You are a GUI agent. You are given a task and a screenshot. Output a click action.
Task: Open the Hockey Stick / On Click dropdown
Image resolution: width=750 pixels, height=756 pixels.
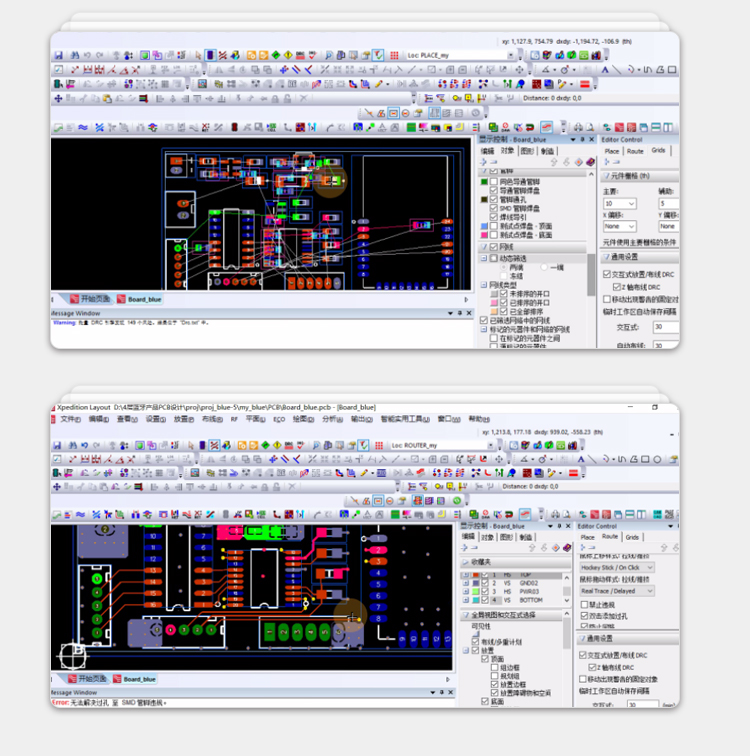coord(616,567)
